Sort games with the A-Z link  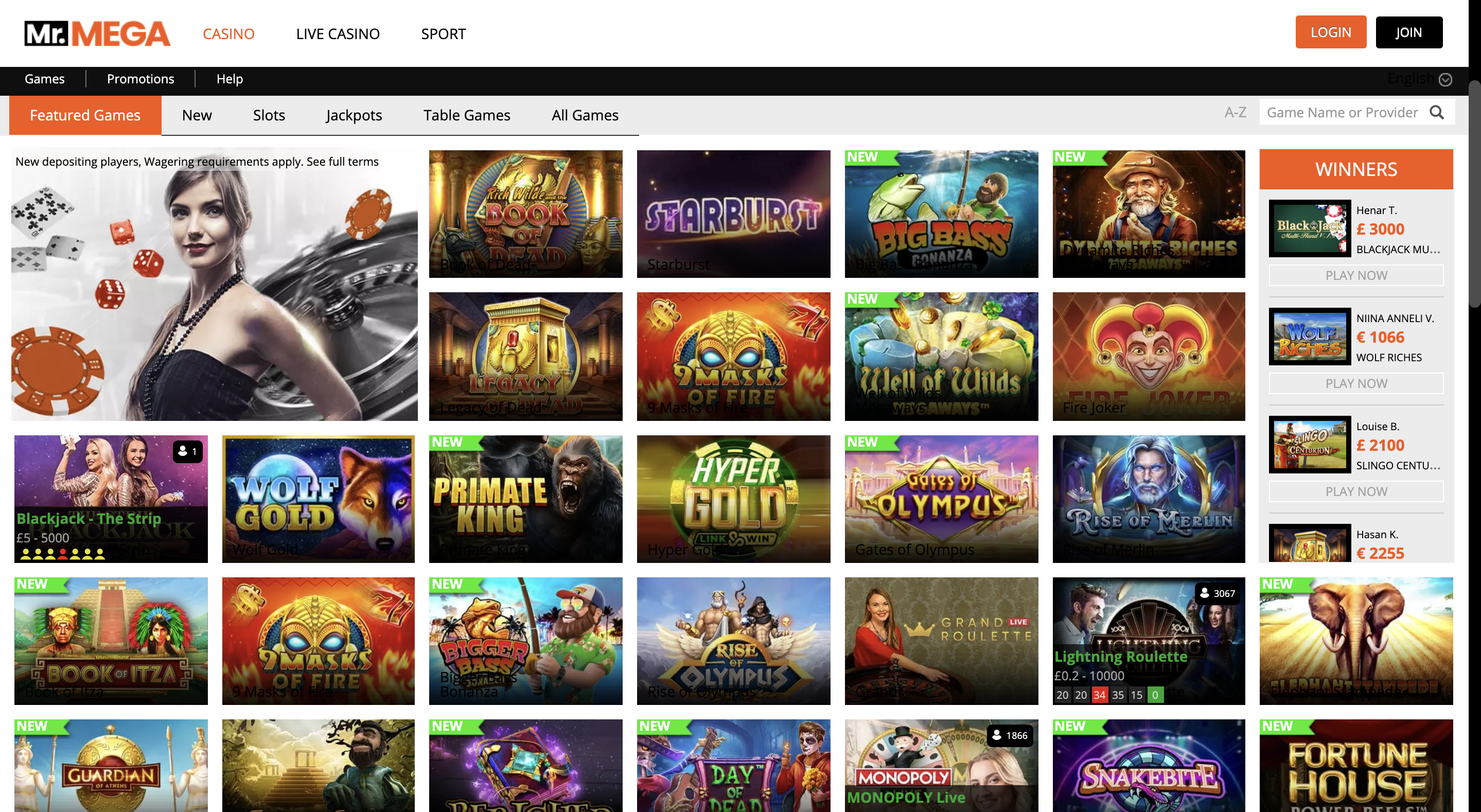click(x=1235, y=112)
